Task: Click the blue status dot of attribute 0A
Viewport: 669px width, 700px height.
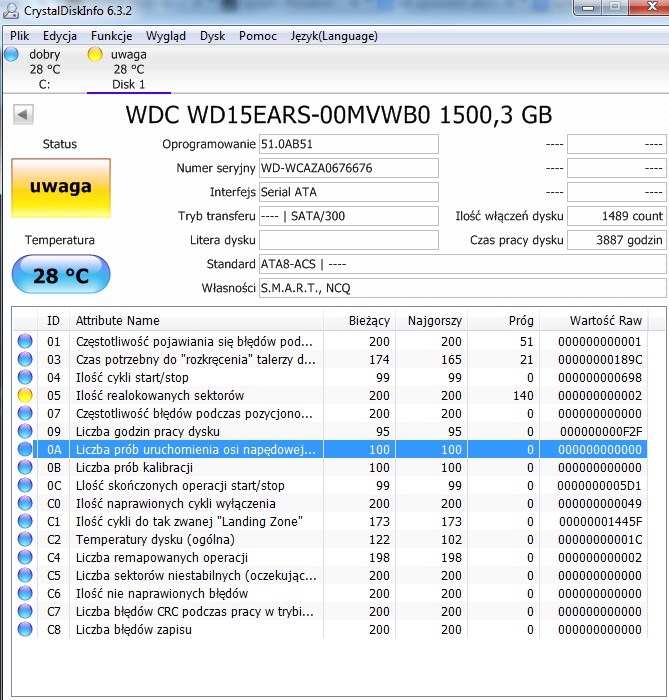Action: tap(25, 449)
